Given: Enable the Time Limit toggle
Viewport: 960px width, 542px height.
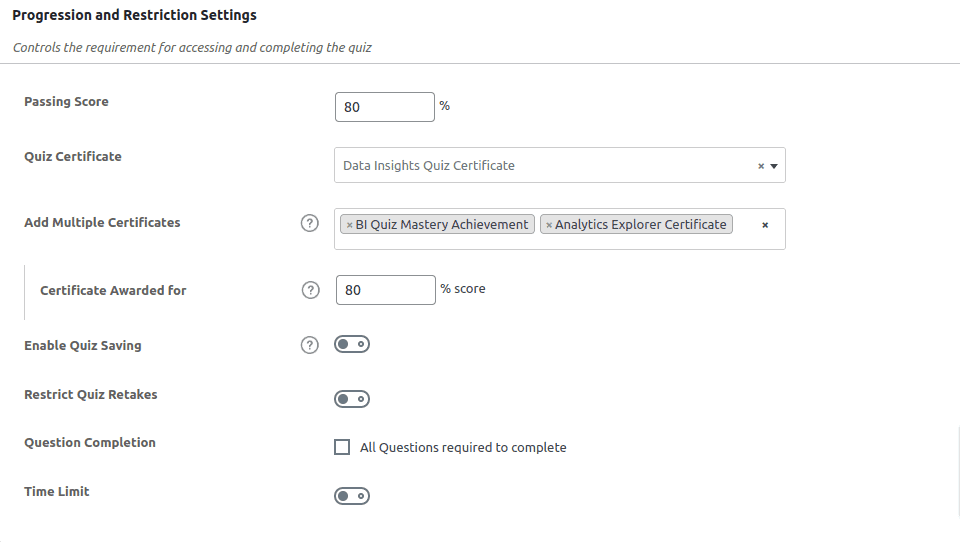Looking at the screenshot, I should pos(352,496).
